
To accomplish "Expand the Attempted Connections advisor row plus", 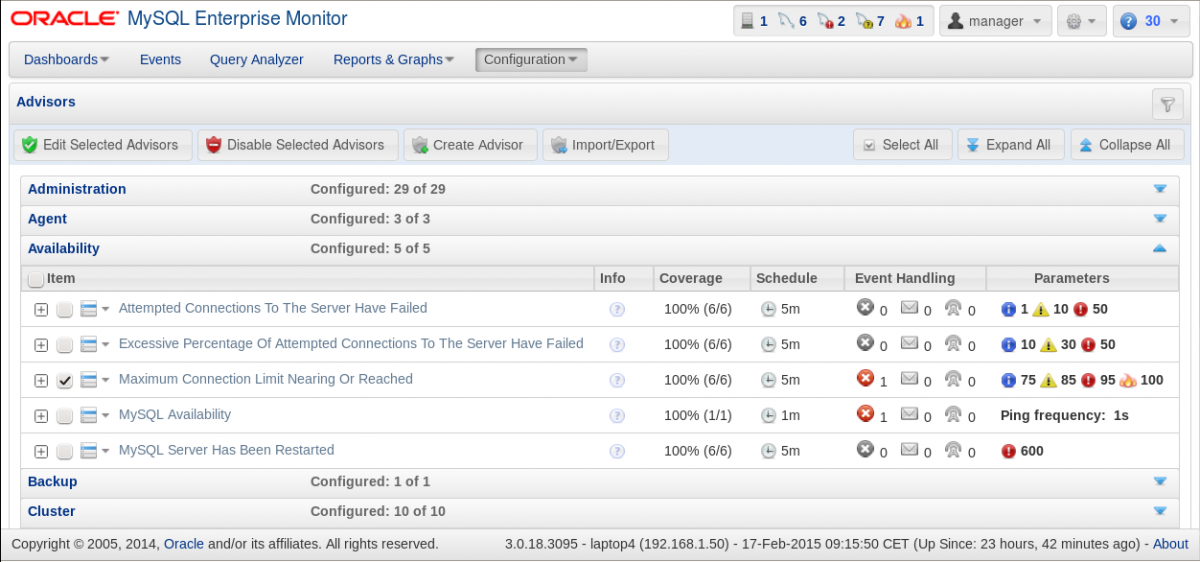I will pos(41,310).
